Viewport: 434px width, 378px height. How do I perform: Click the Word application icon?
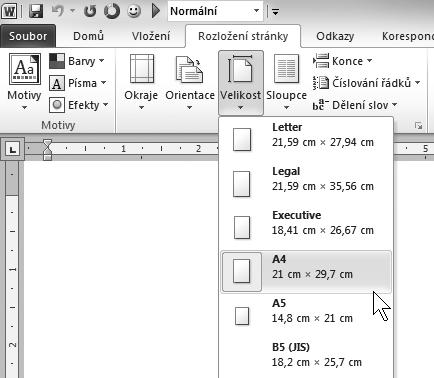[10, 12]
